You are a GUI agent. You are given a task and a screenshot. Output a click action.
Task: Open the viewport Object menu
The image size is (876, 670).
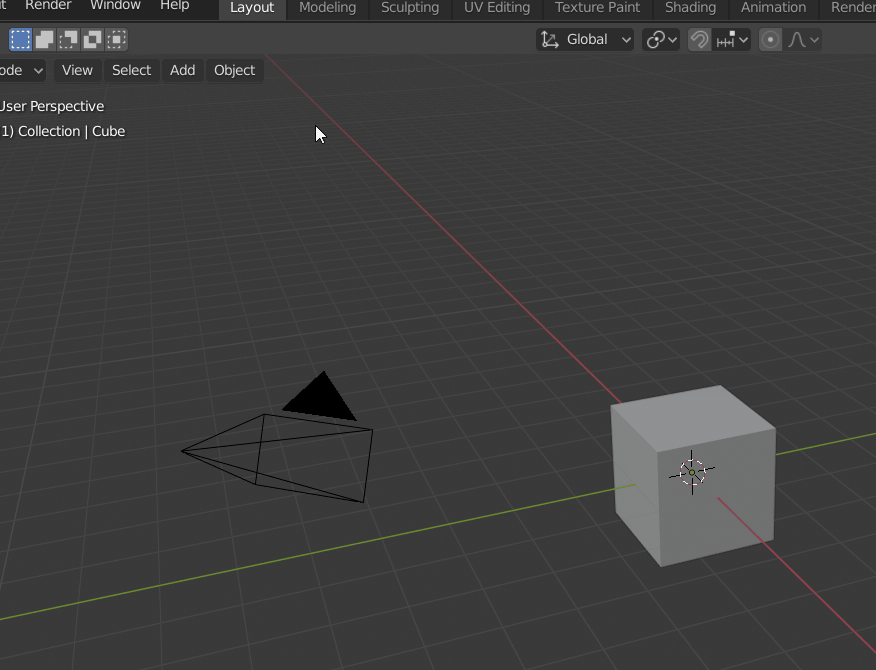point(235,70)
